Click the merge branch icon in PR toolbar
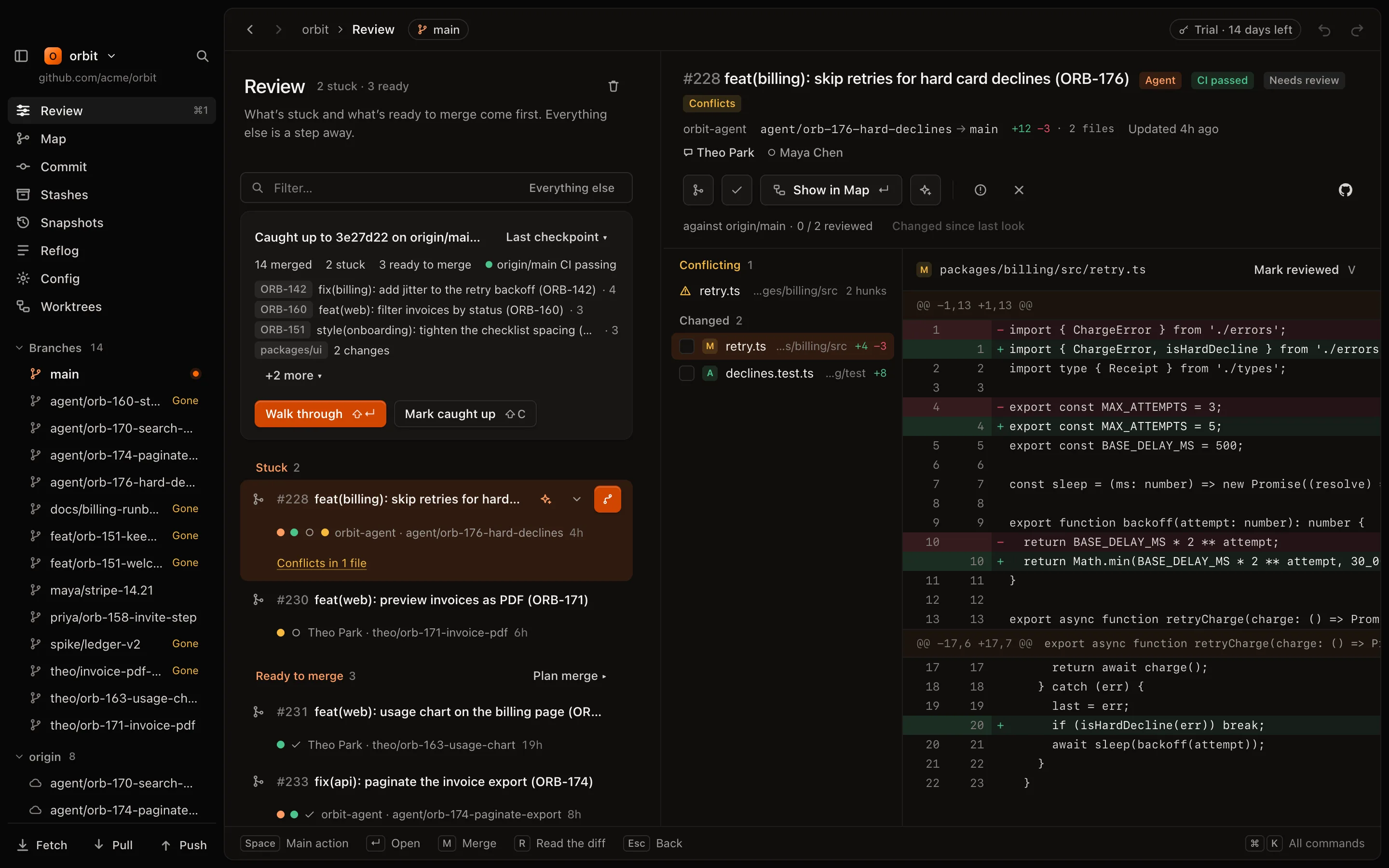 coord(698,190)
